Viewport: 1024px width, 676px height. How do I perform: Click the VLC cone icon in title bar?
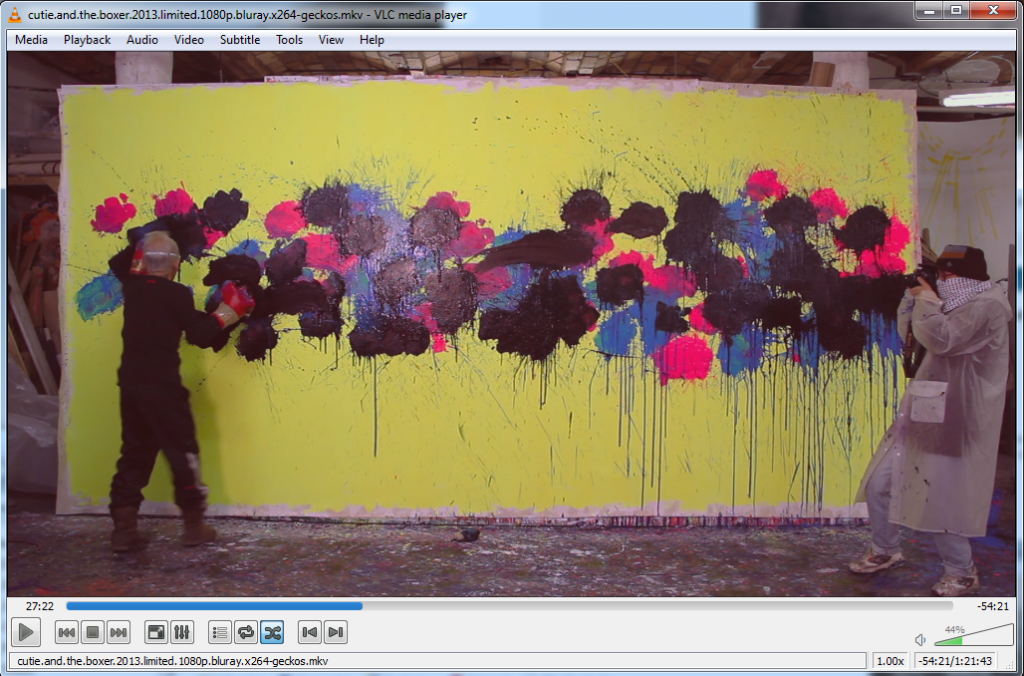(14, 14)
